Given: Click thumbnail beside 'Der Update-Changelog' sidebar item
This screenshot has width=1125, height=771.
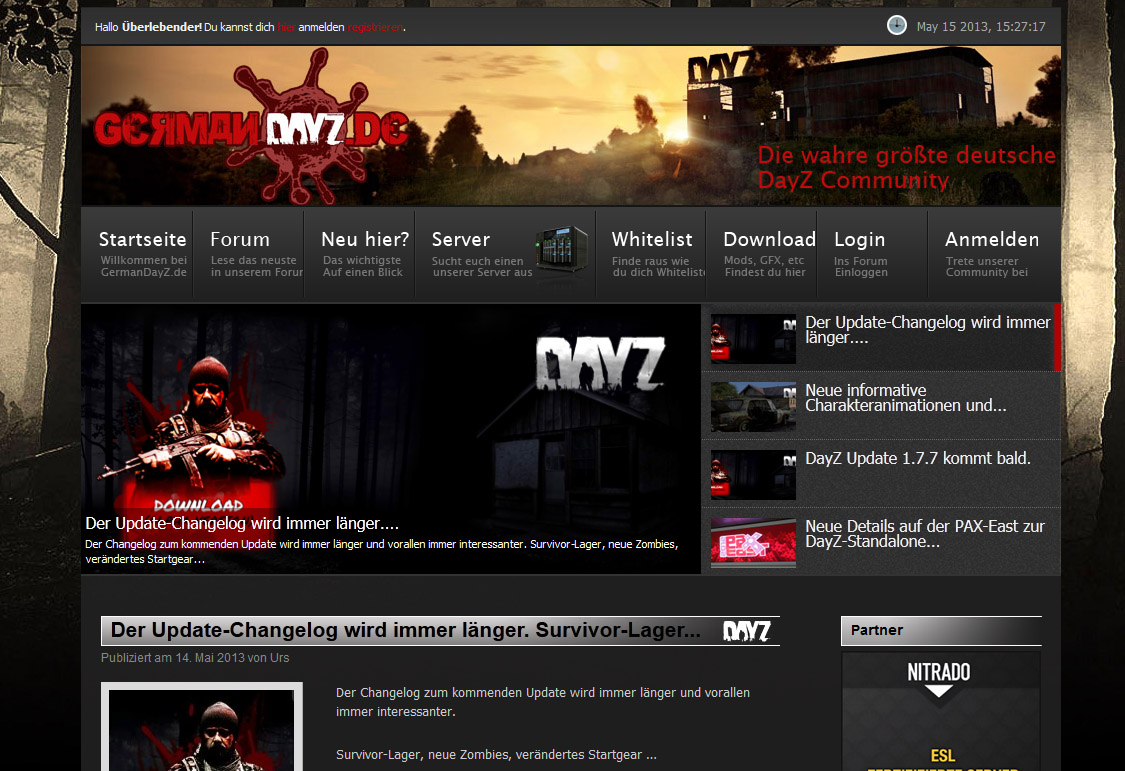Looking at the screenshot, I should point(753,339).
